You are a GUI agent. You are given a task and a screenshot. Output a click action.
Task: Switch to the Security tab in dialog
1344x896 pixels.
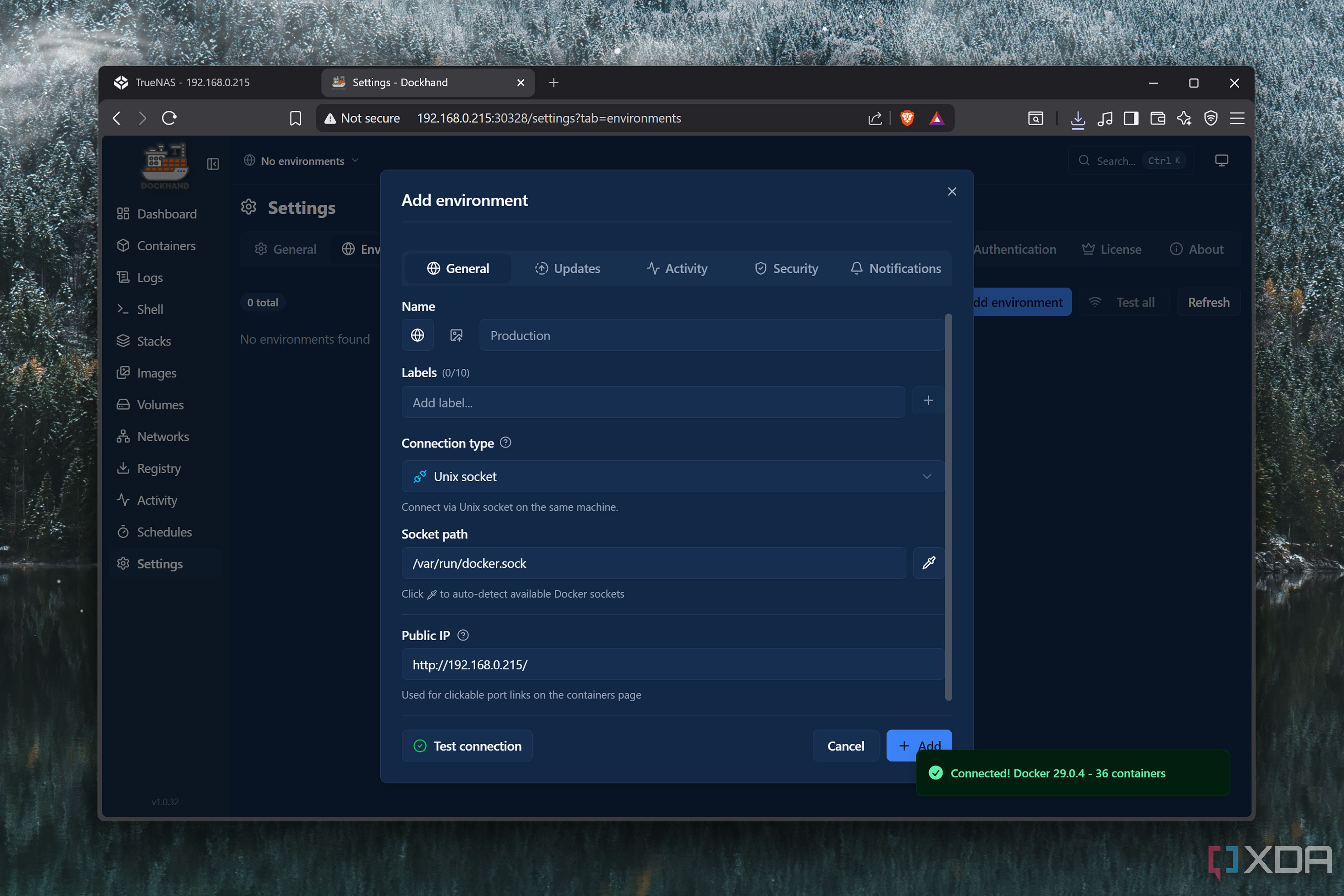click(x=786, y=268)
